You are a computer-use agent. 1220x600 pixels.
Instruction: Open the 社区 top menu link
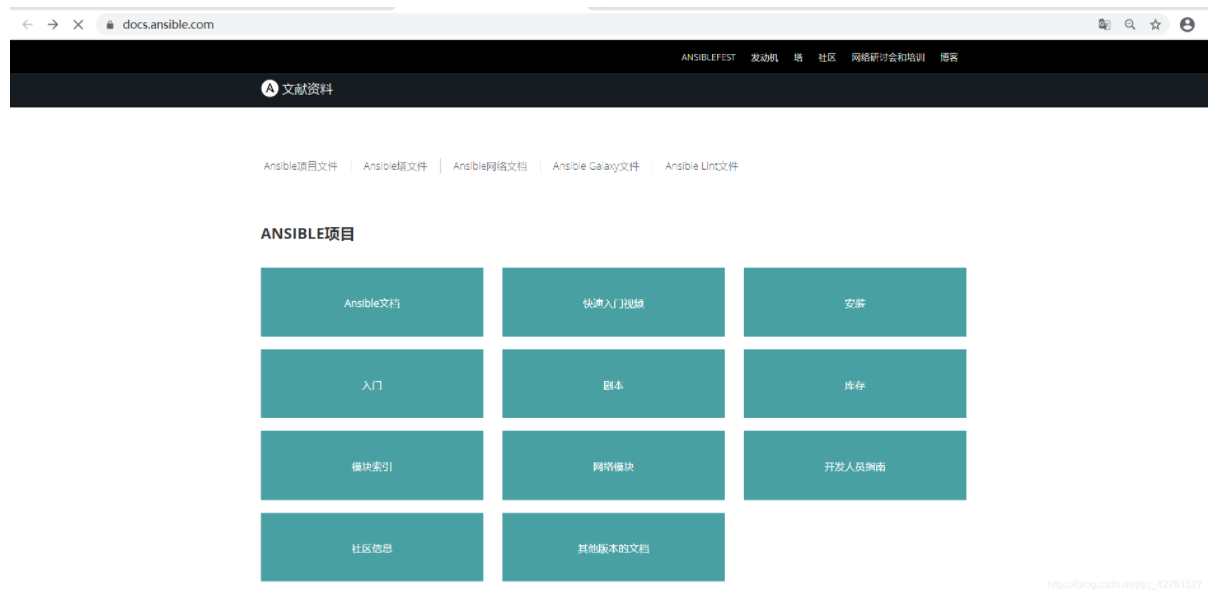827,58
